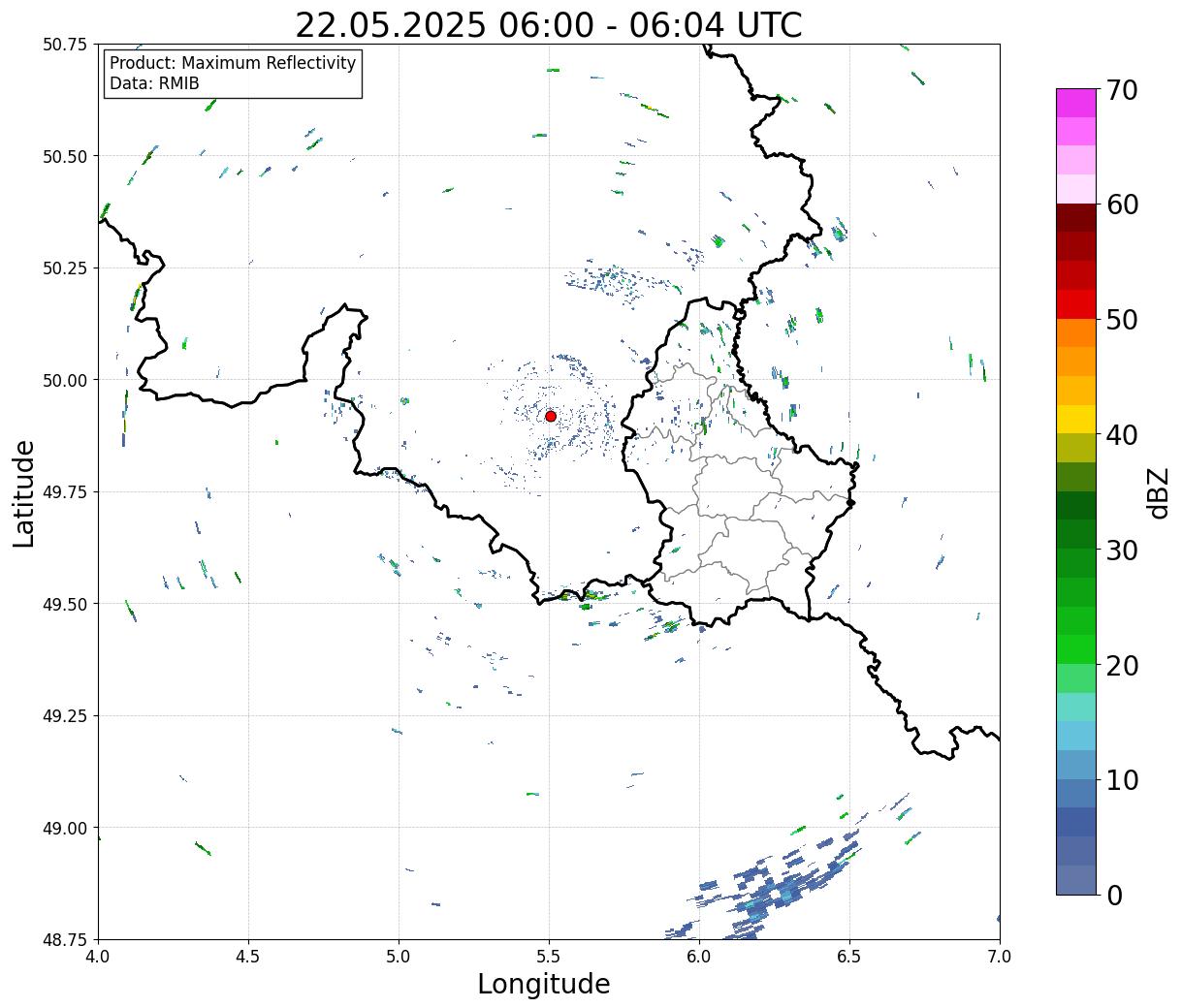
Task: Click the colorbar tick label 60
Action: tap(1121, 205)
